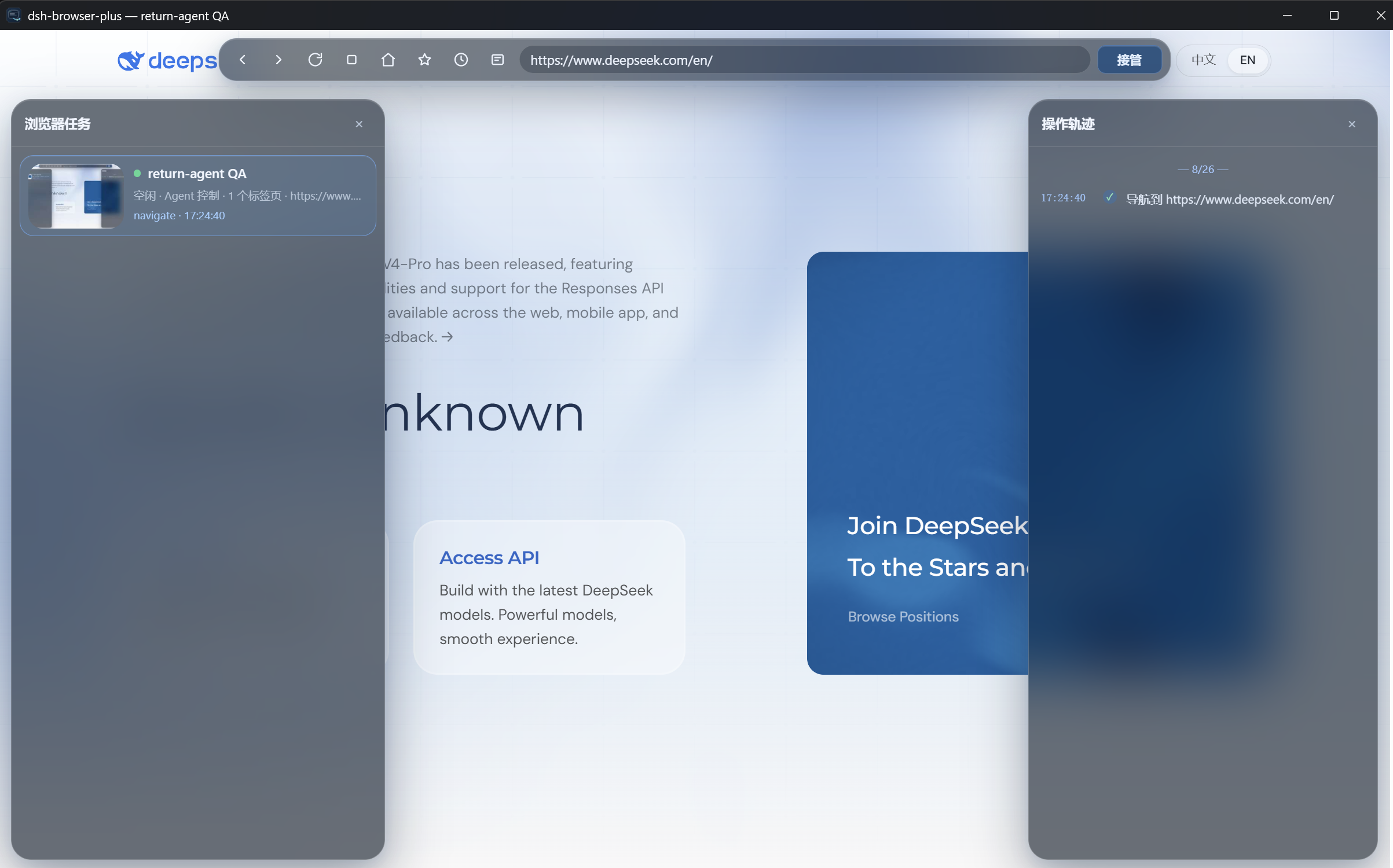1393x868 pixels.
Task: Click the 17:24:40 timestamp in 操作轨迹
Action: point(1063,198)
